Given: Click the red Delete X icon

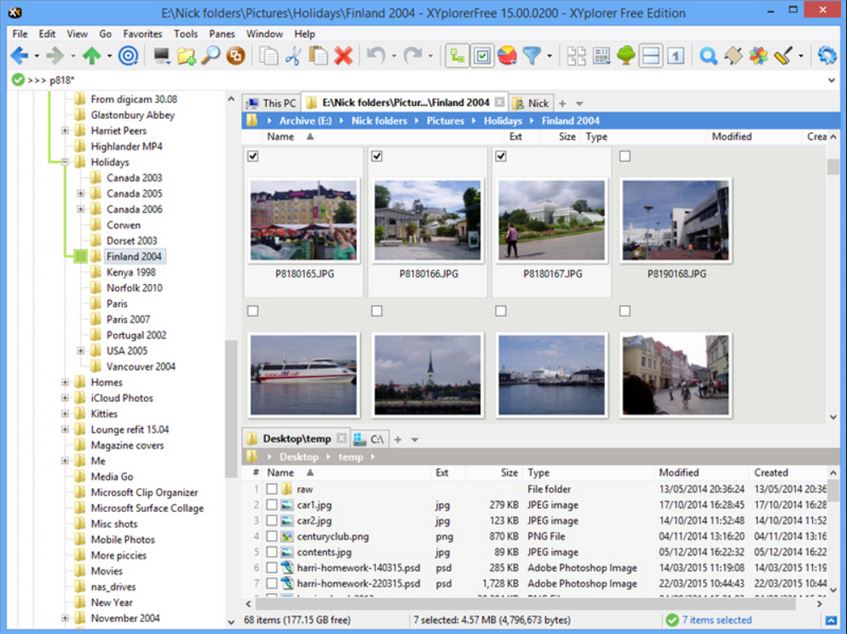Looking at the screenshot, I should (343, 56).
